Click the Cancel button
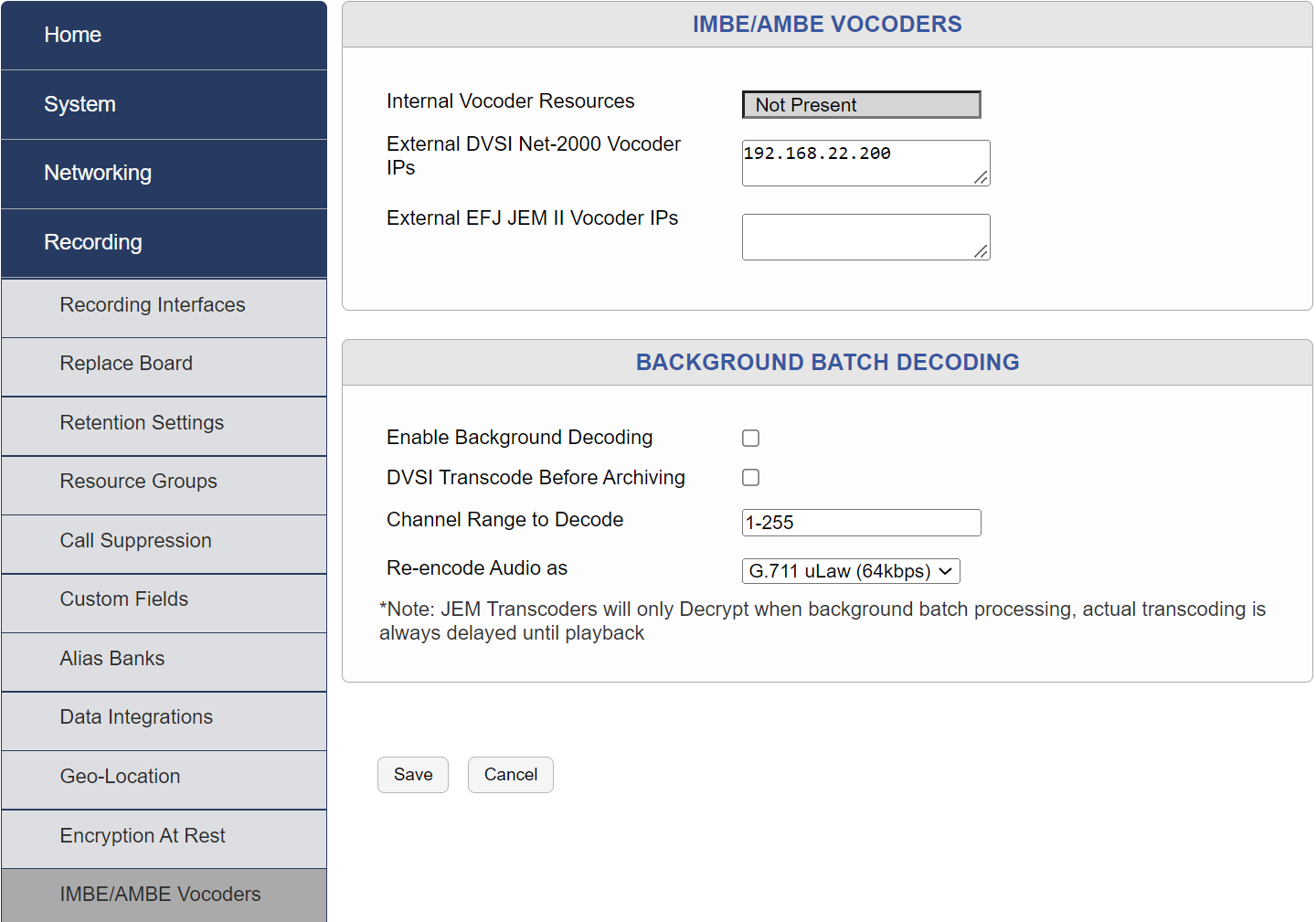The width and height of the screenshot is (1316, 922). pos(510,774)
